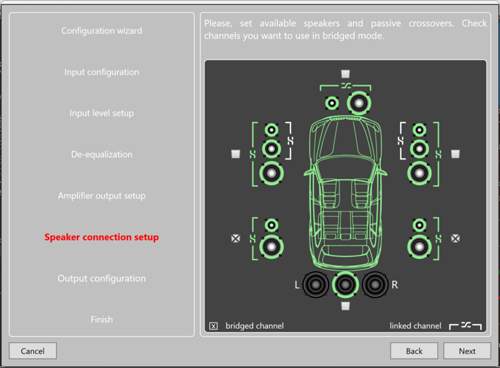Check the subwoofer bridged channel checkbox
Image resolution: width=500 pixels, height=368 pixels.
[x=345, y=306]
